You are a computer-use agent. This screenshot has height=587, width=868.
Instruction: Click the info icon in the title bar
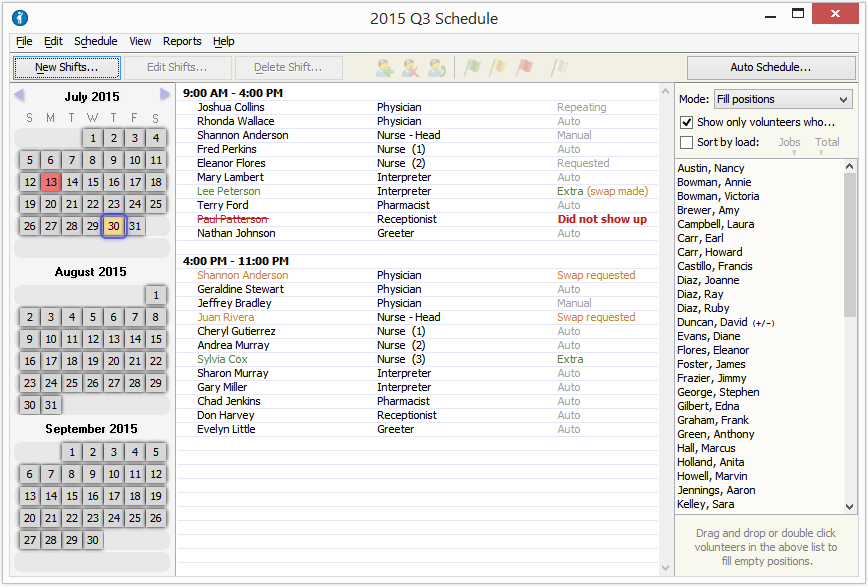pos(18,18)
